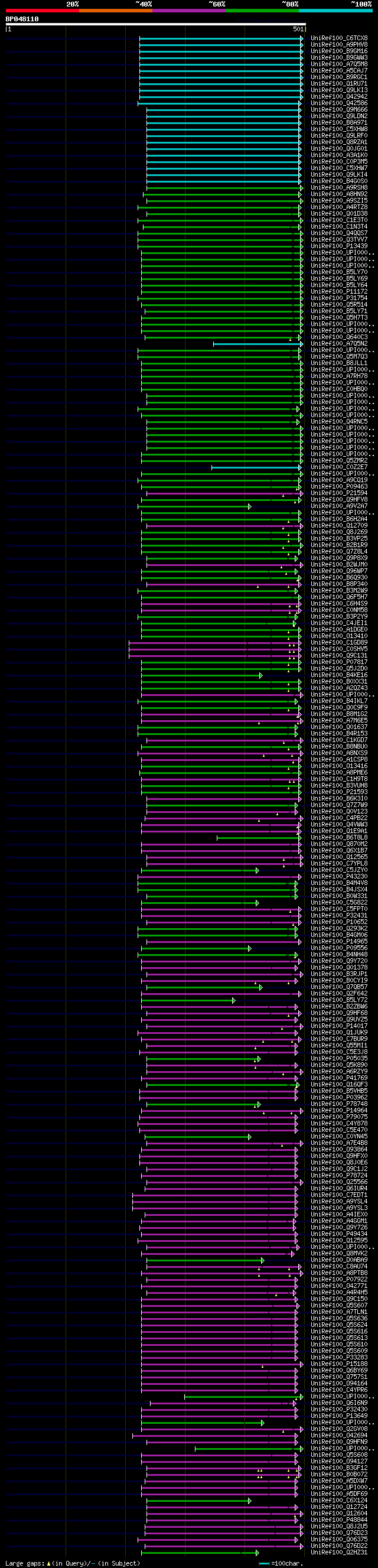This screenshot has width=378, height=1568.
Task: Open UniRef100_P21593 hit
Action: 339,792
